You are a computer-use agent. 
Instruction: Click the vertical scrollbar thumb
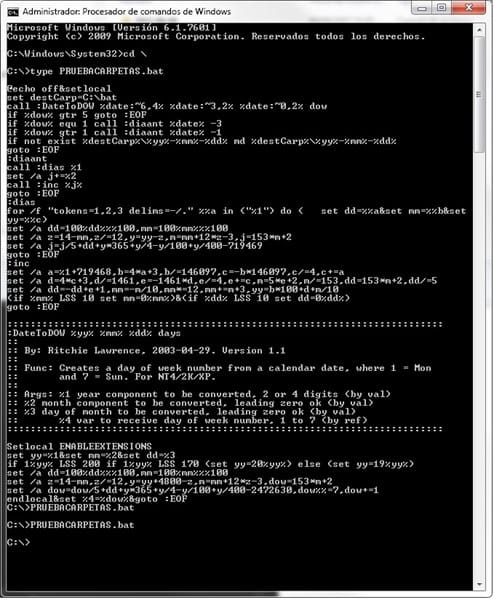click(x=479, y=95)
